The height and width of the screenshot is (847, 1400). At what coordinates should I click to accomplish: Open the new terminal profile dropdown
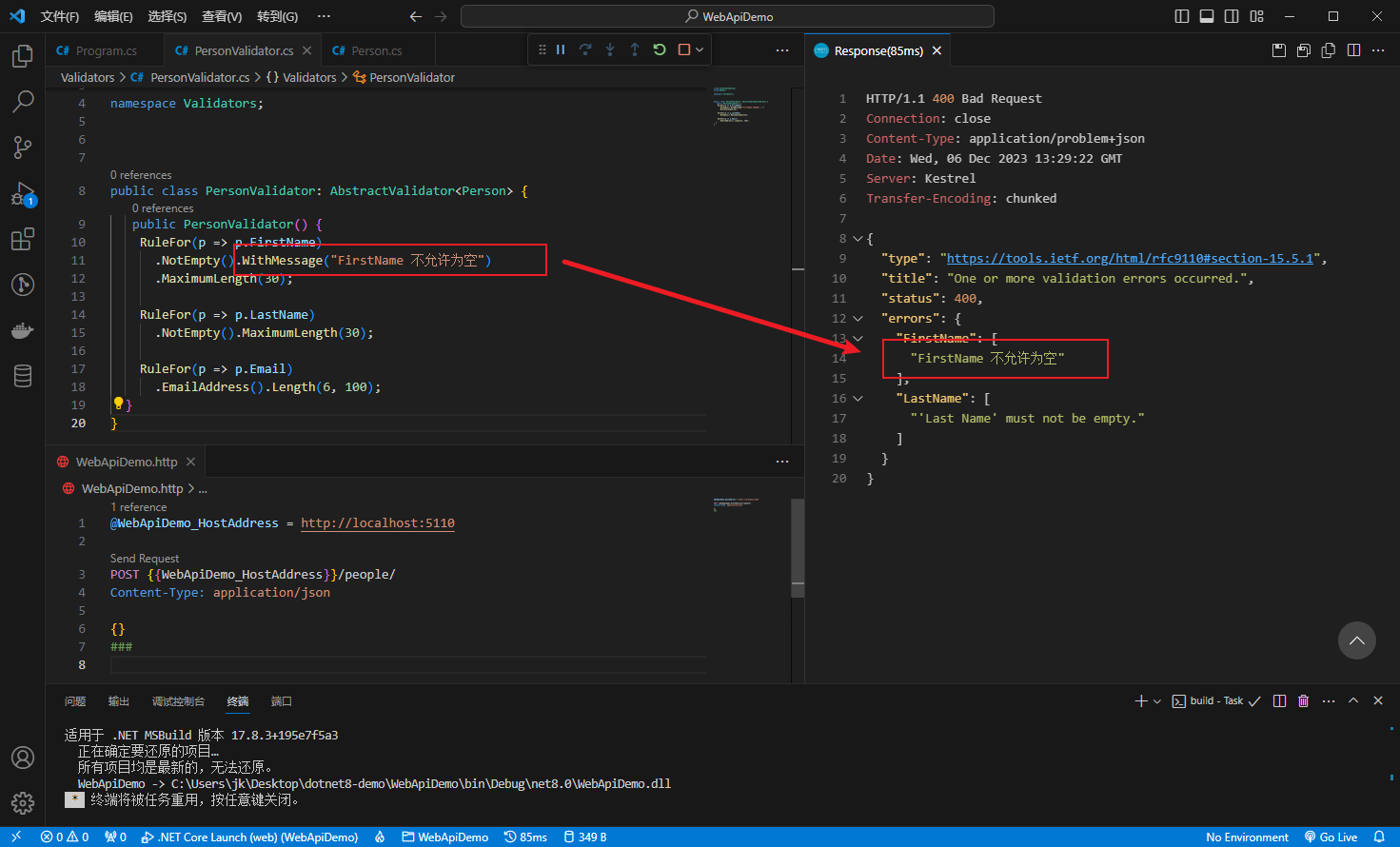tap(1157, 701)
